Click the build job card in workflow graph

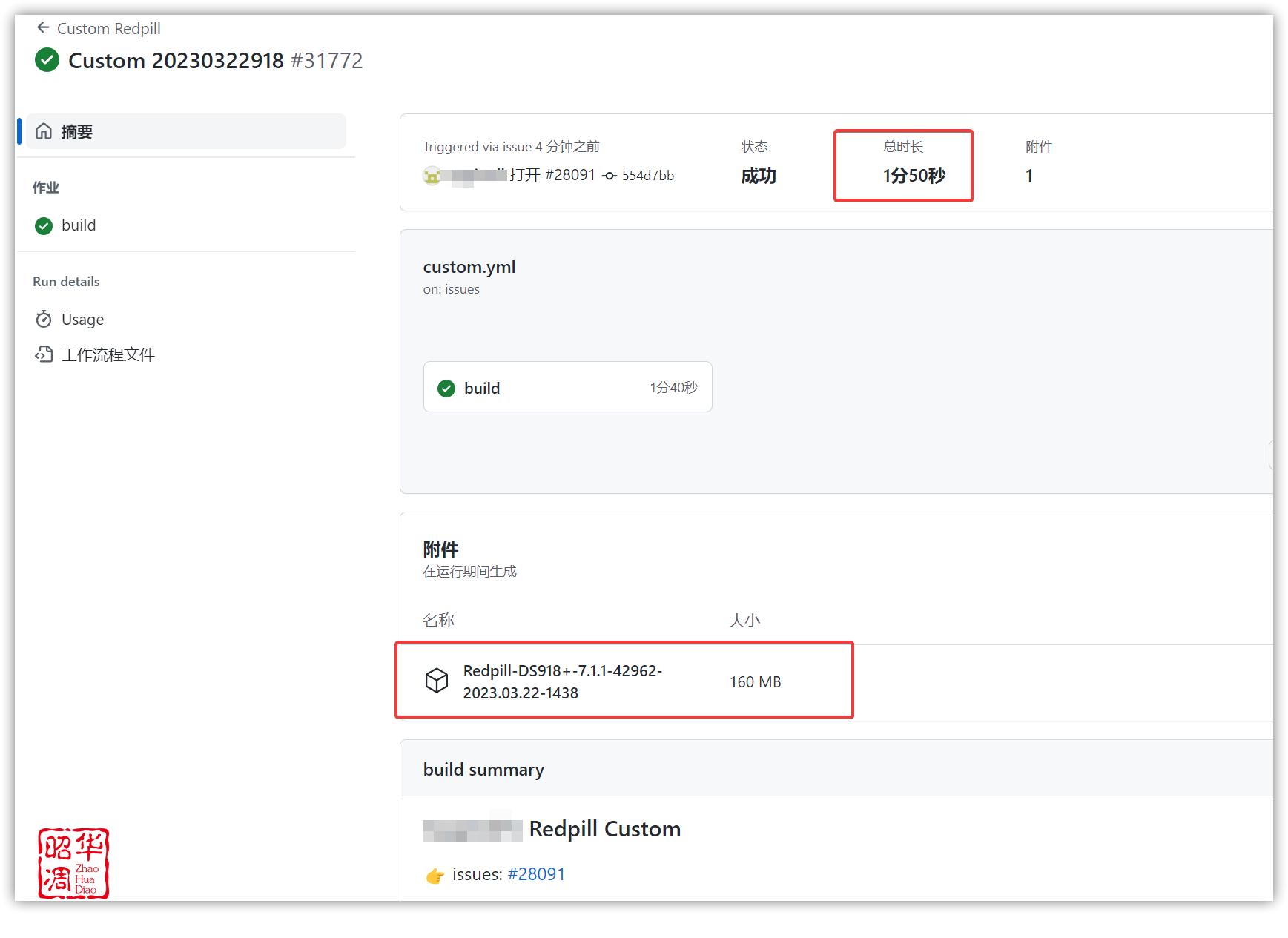[567, 387]
